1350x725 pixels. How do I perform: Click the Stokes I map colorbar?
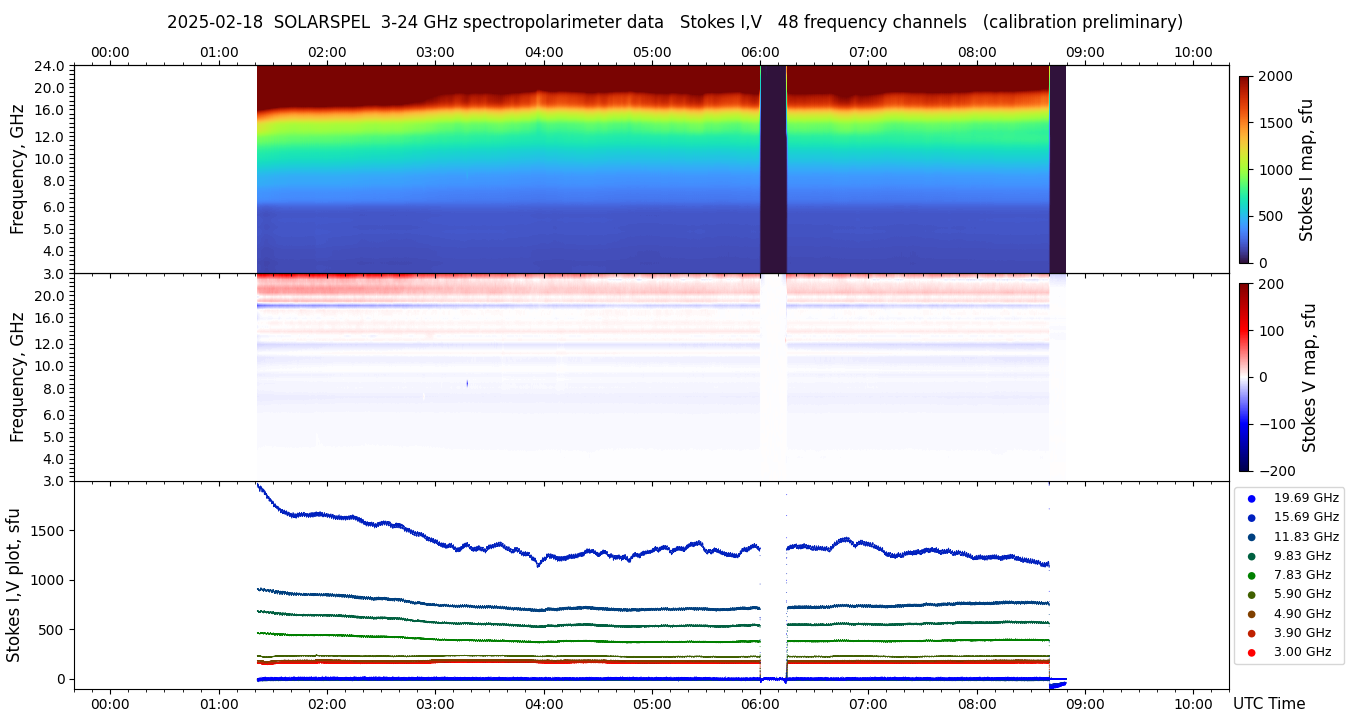coord(1244,169)
